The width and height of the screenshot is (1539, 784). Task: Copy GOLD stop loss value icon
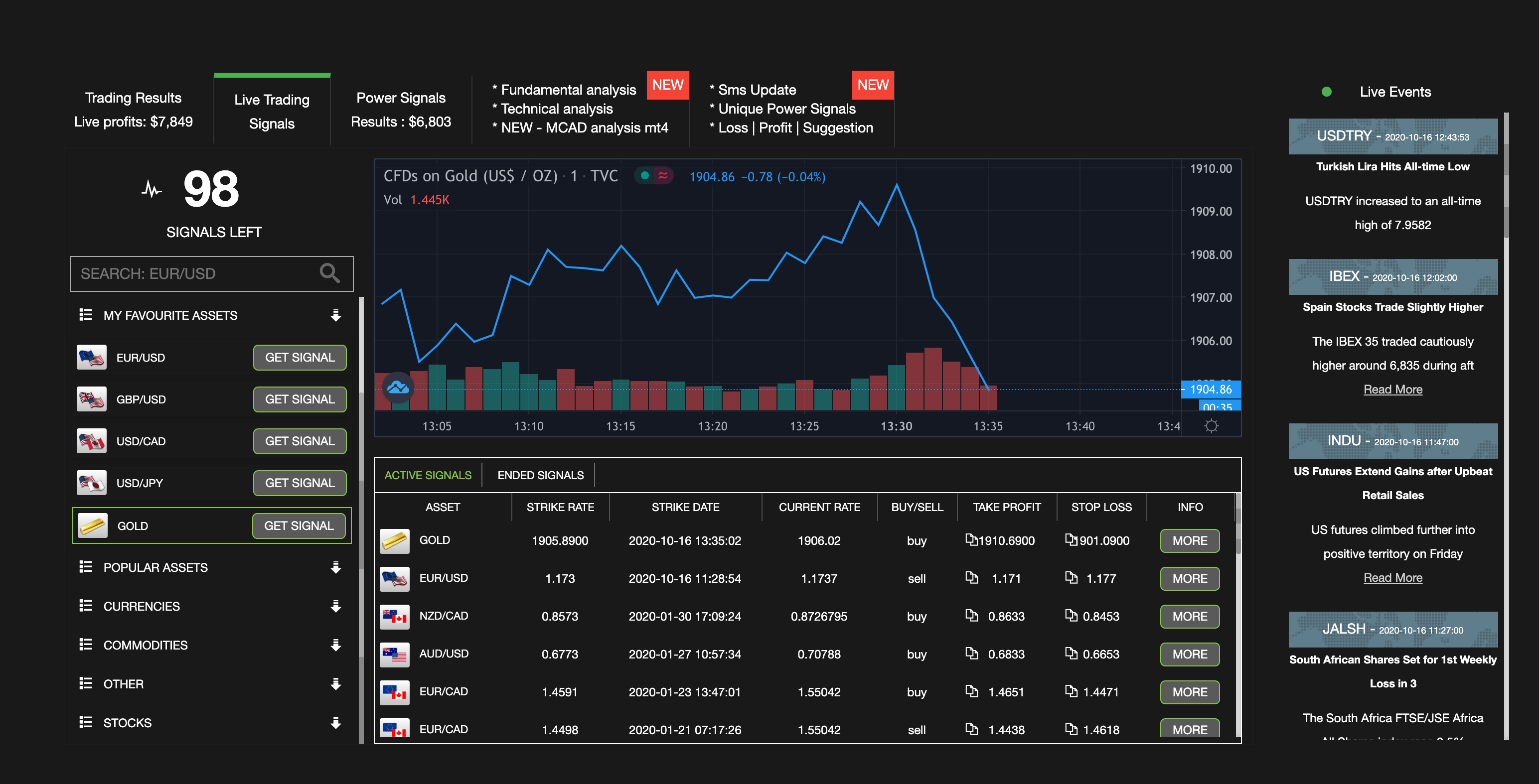[1071, 540]
